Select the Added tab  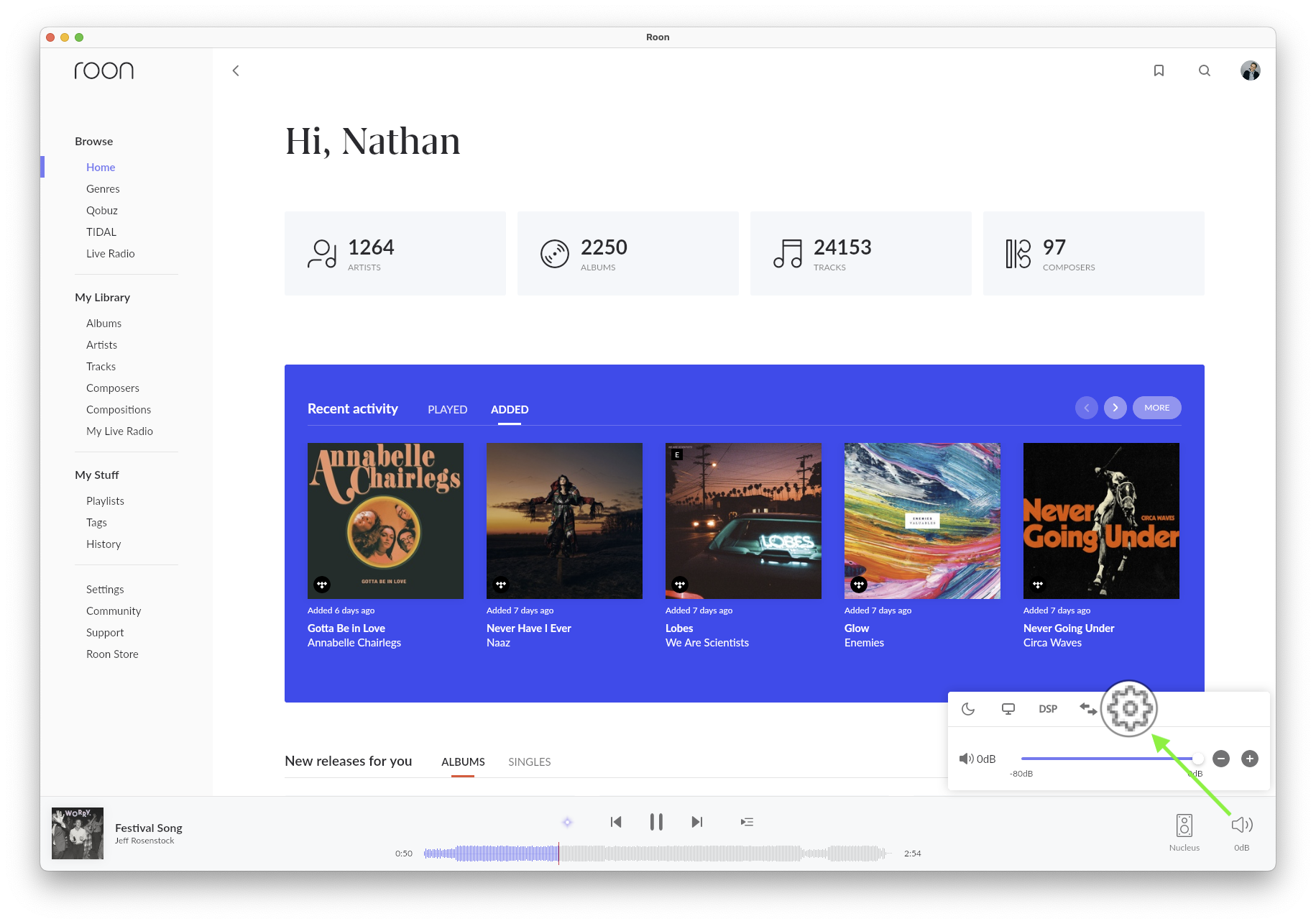click(x=510, y=409)
